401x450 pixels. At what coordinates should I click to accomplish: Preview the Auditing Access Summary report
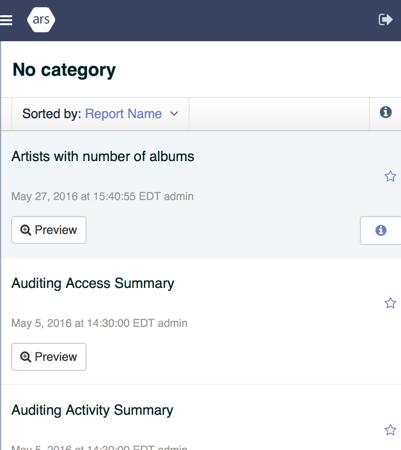click(49, 357)
